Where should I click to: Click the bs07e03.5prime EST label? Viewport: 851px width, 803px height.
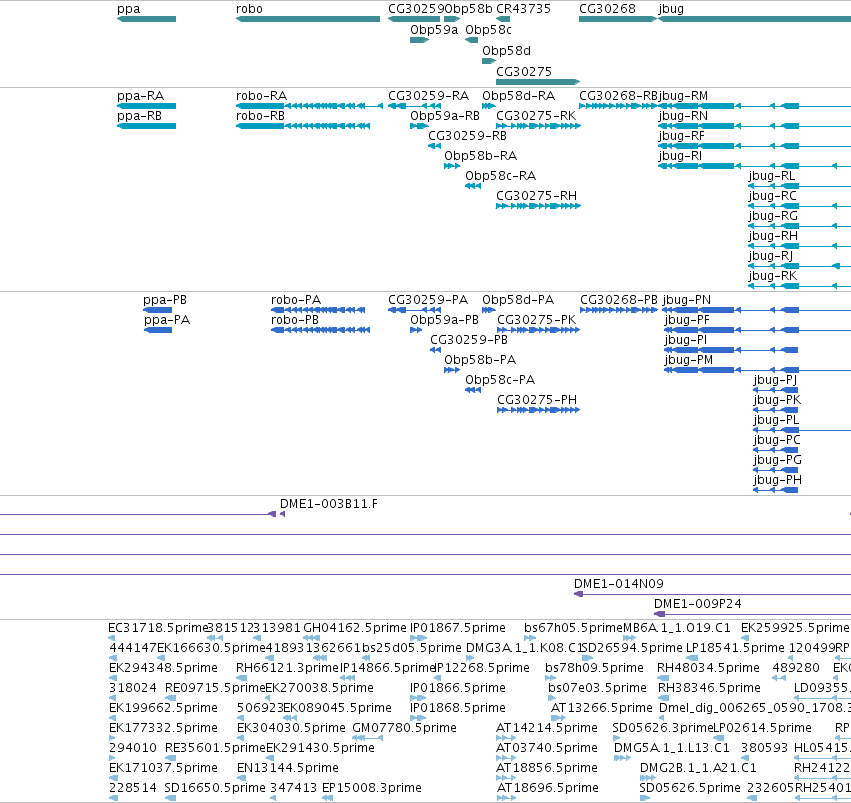point(597,688)
